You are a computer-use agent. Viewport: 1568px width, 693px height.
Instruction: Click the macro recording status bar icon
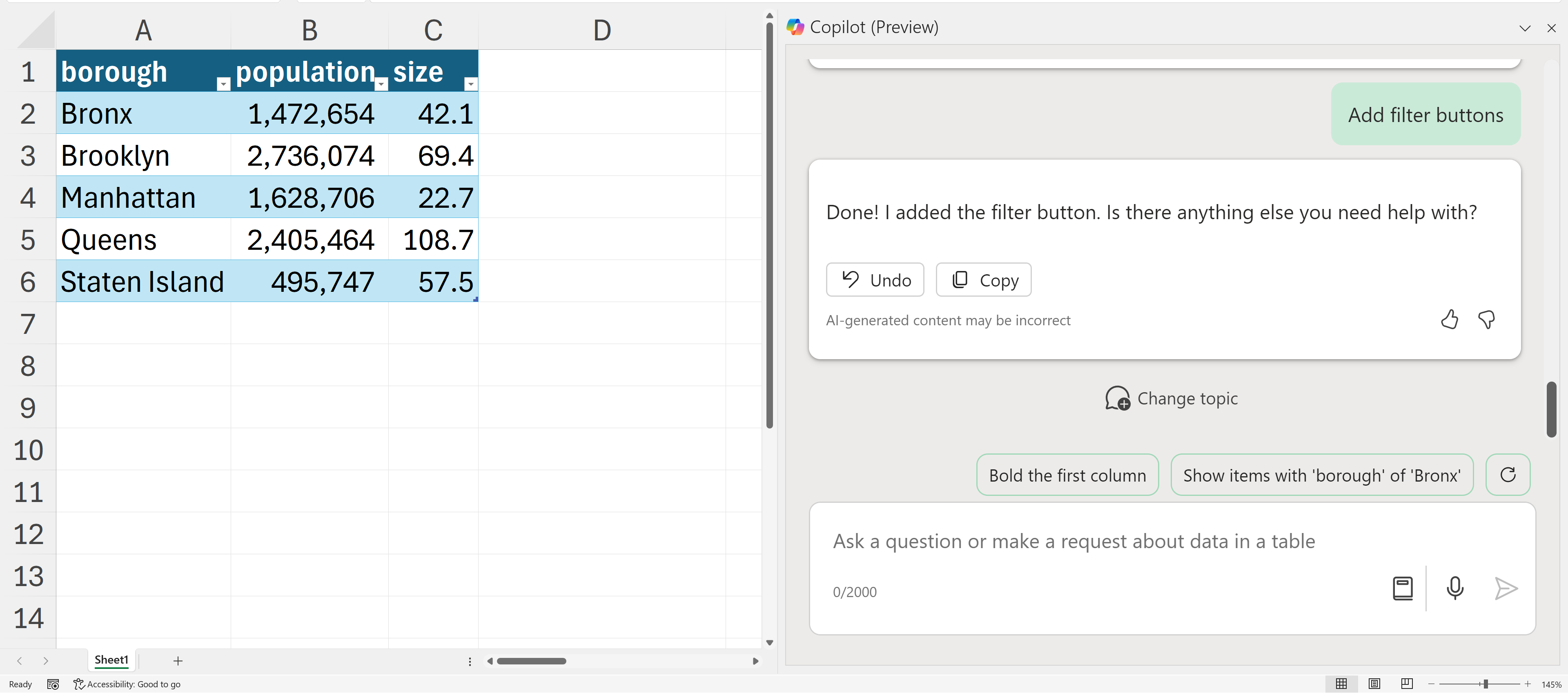point(53,684)
